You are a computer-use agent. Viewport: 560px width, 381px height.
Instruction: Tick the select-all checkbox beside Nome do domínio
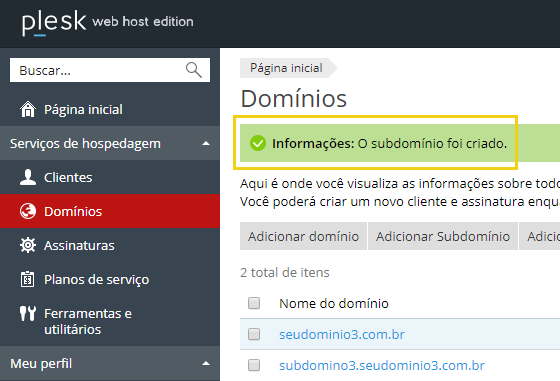click(254, 303)
